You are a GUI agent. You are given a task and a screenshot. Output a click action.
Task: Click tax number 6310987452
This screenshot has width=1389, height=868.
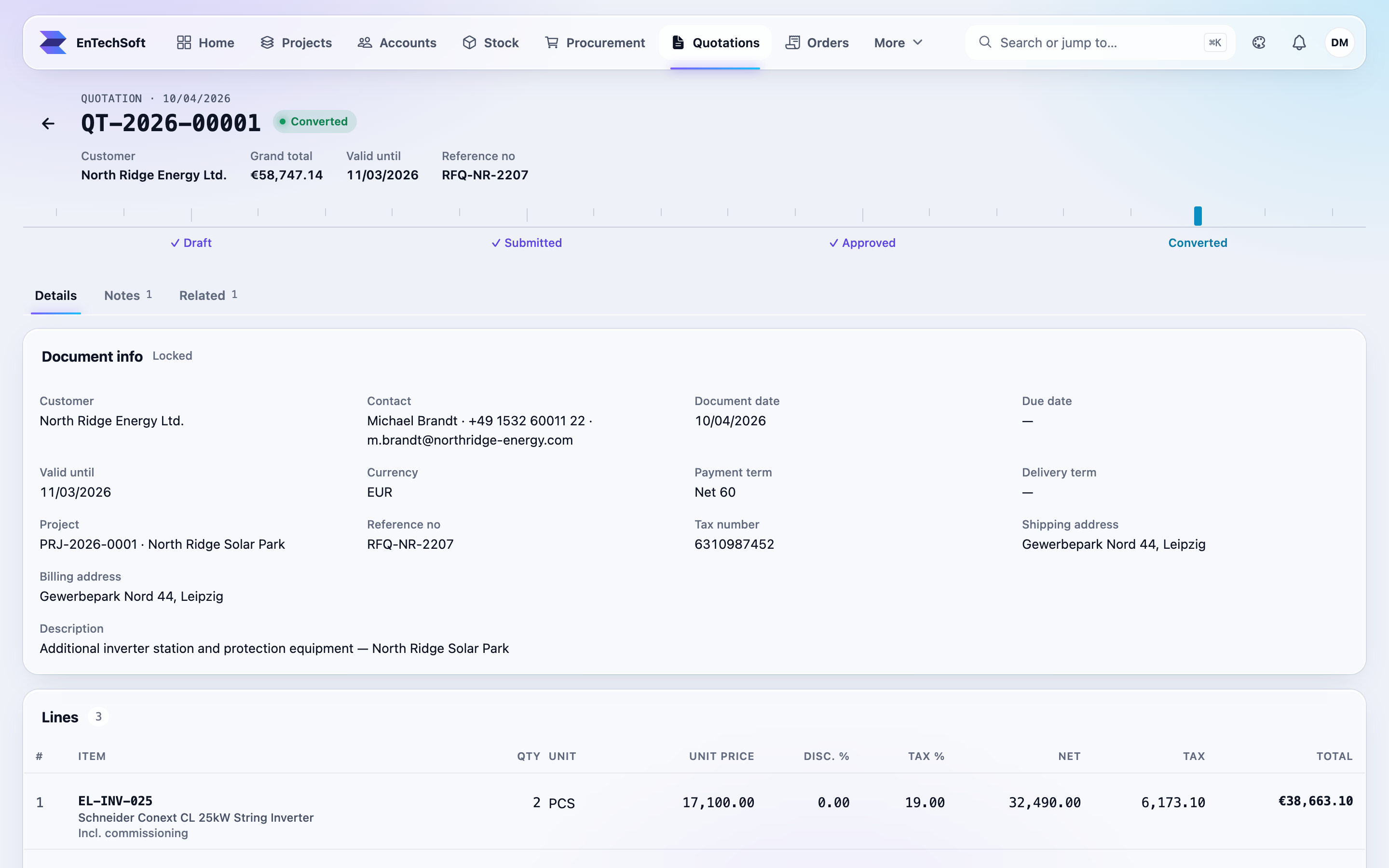click(x=734, y=544)
